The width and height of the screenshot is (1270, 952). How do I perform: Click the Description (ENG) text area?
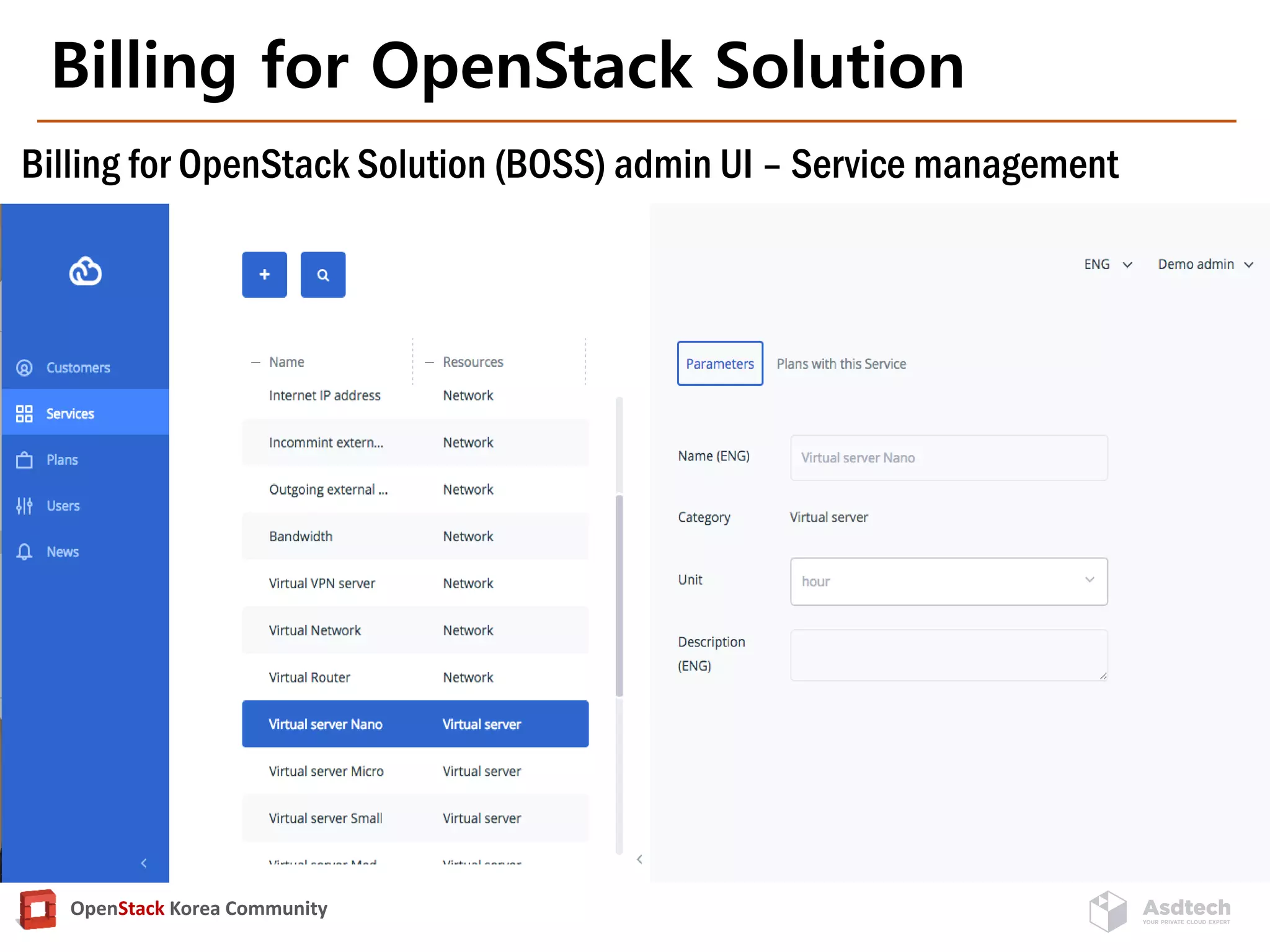point(949,655)
